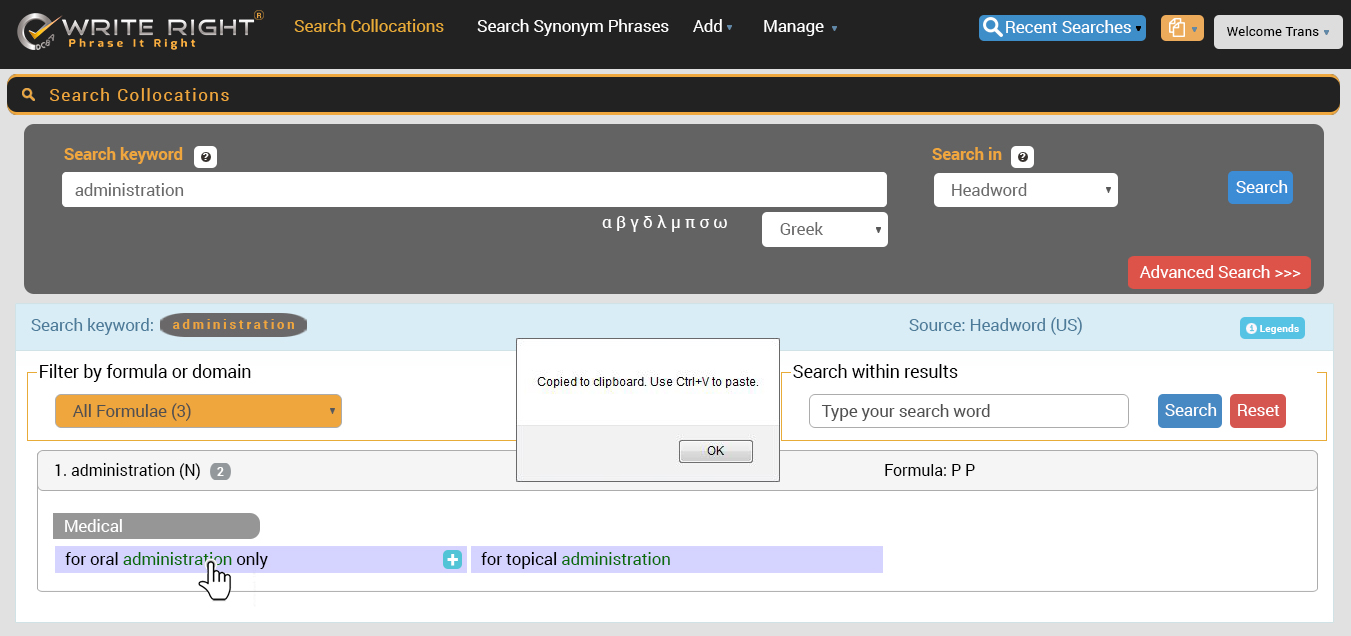1351x636 pixels.
Task: Click help icon beside Search in
Action: (x=1022, y=157)
